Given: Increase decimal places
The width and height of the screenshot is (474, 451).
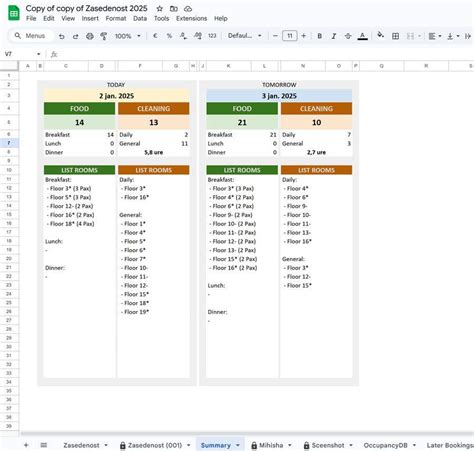Looking at the screenshot, I should [x=198, y=36].
